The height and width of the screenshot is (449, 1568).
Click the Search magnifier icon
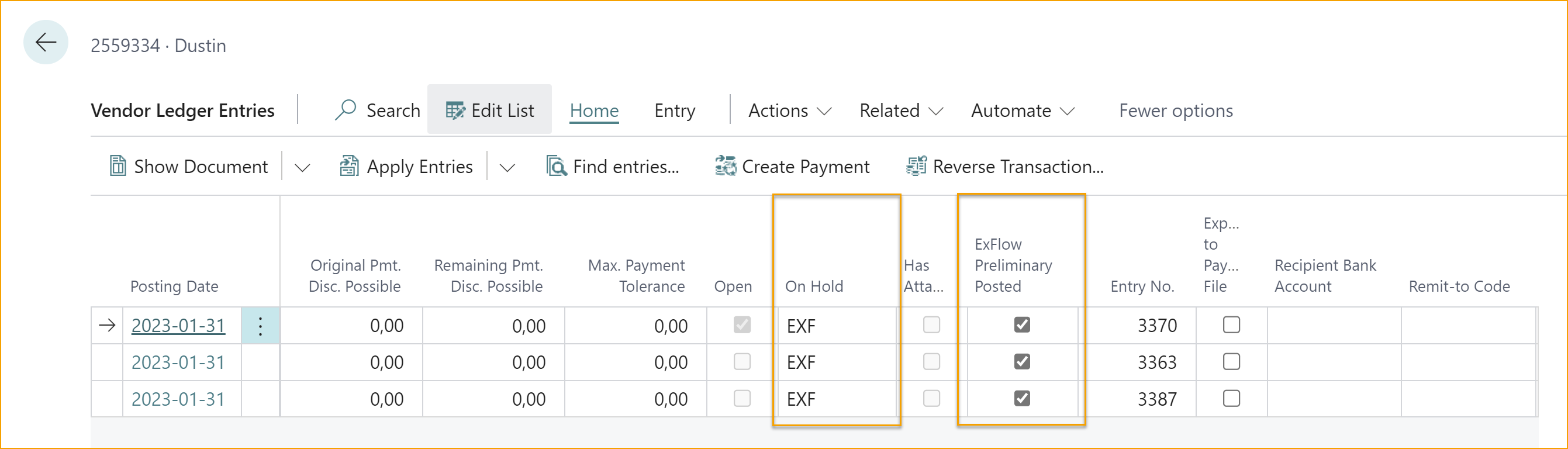[345, 110]
